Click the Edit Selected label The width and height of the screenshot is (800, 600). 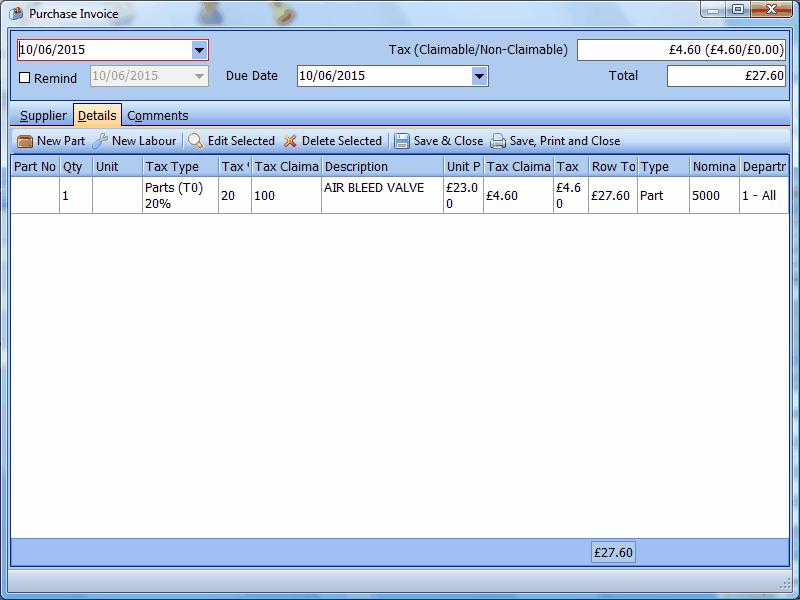[241, 141]
